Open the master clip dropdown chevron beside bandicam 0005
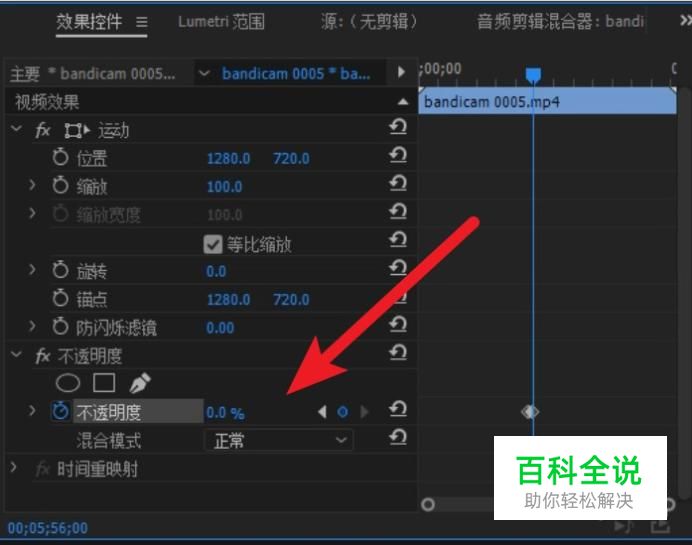Screen dimensions: 692x545 click(204, 73)
